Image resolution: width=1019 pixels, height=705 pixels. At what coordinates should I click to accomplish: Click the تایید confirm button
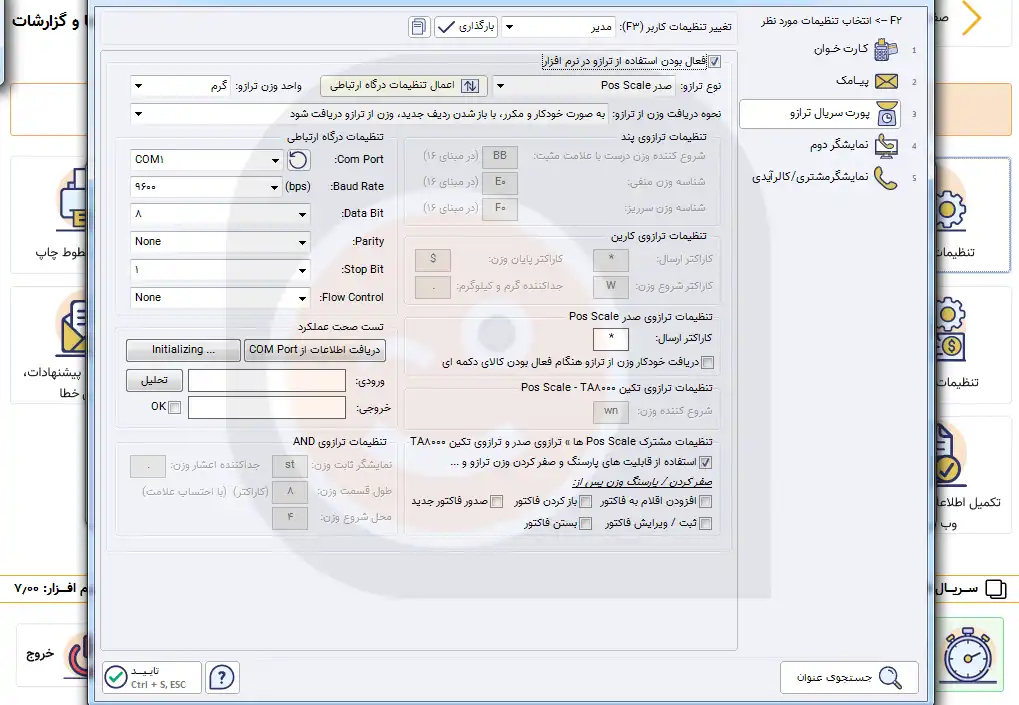pos(152,677)
